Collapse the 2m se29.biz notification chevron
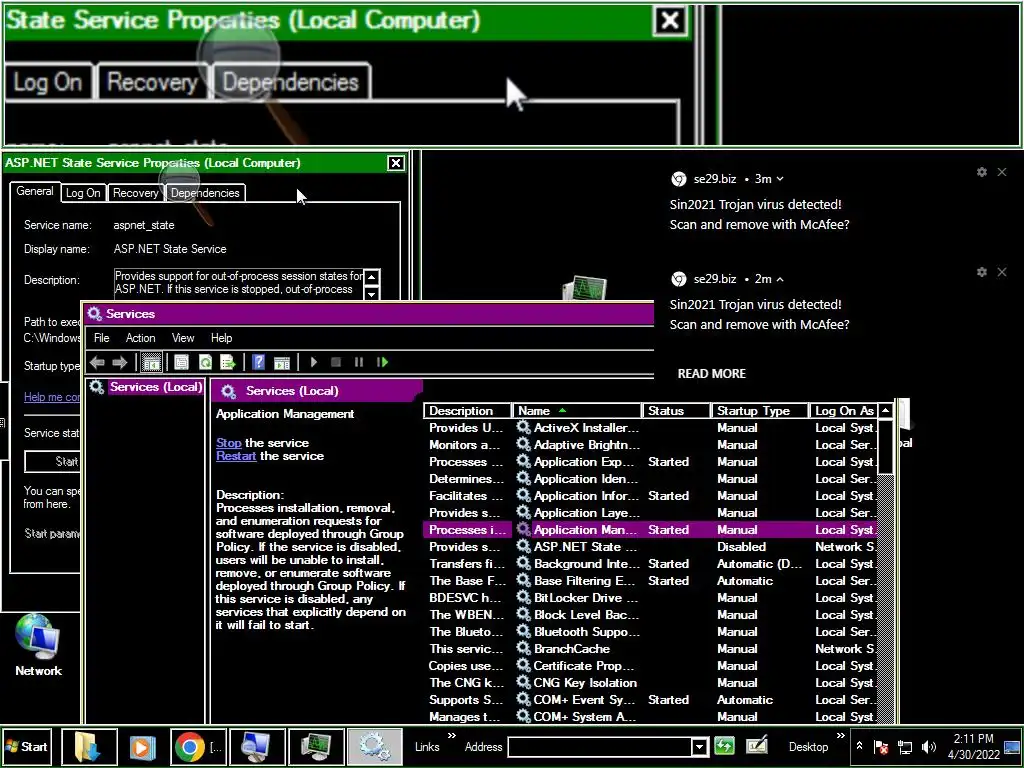The width and height of the screenshot is (1024, 768). click(780, 279)
